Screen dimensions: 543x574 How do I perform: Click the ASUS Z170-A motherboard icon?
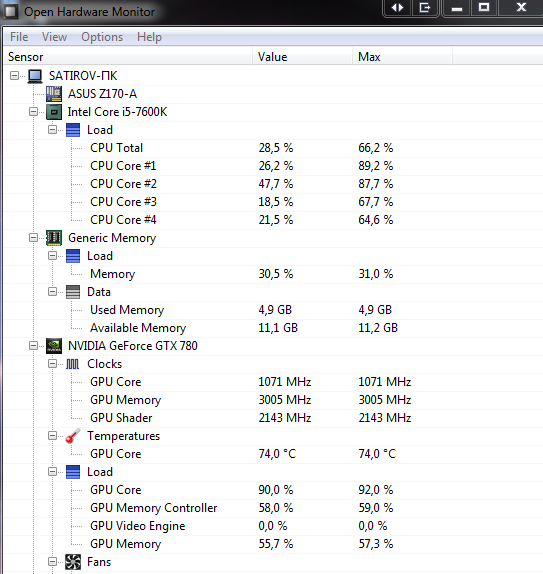(53, 94)
